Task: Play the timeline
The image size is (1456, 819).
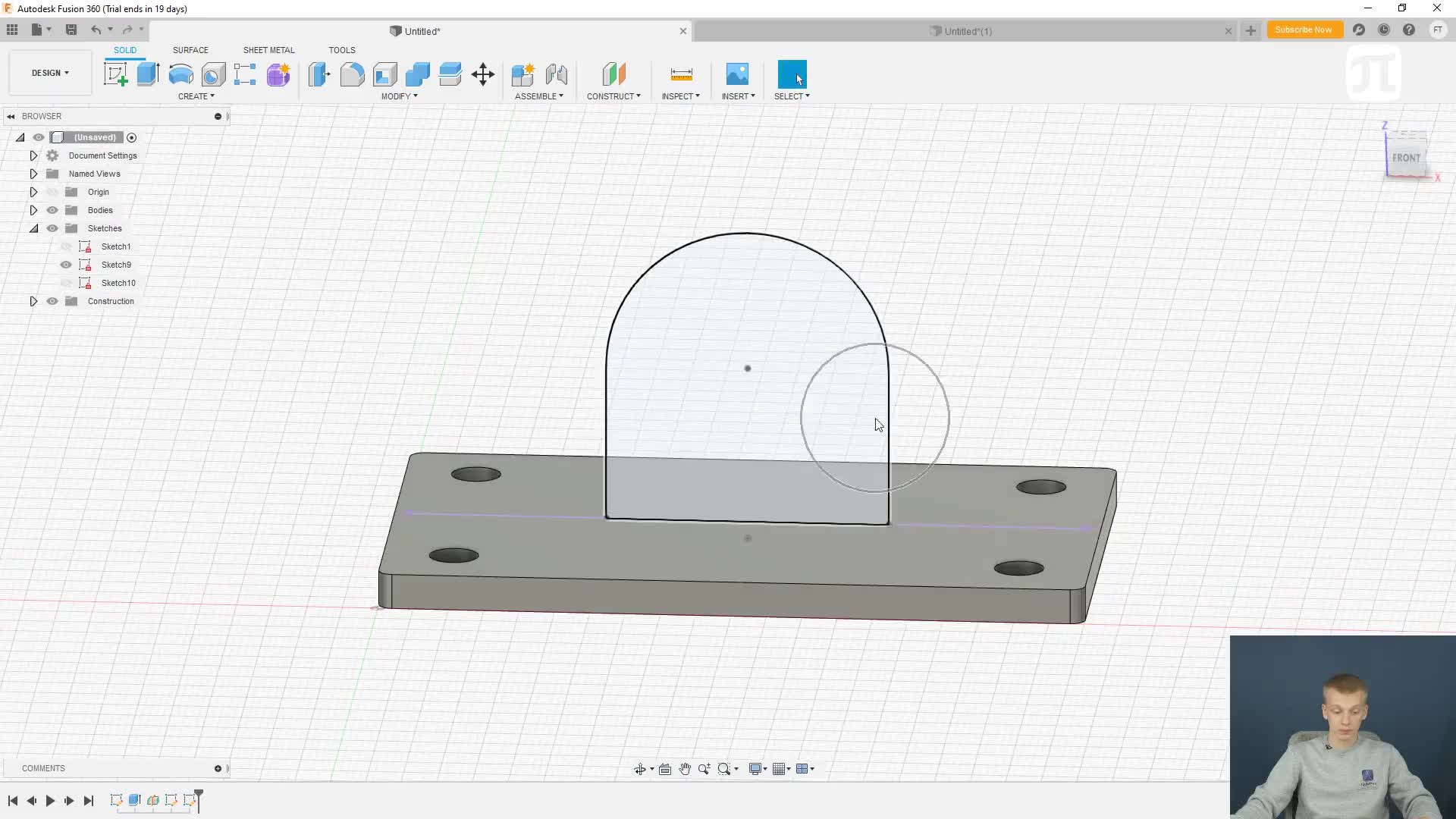Action: pos(50,801)
